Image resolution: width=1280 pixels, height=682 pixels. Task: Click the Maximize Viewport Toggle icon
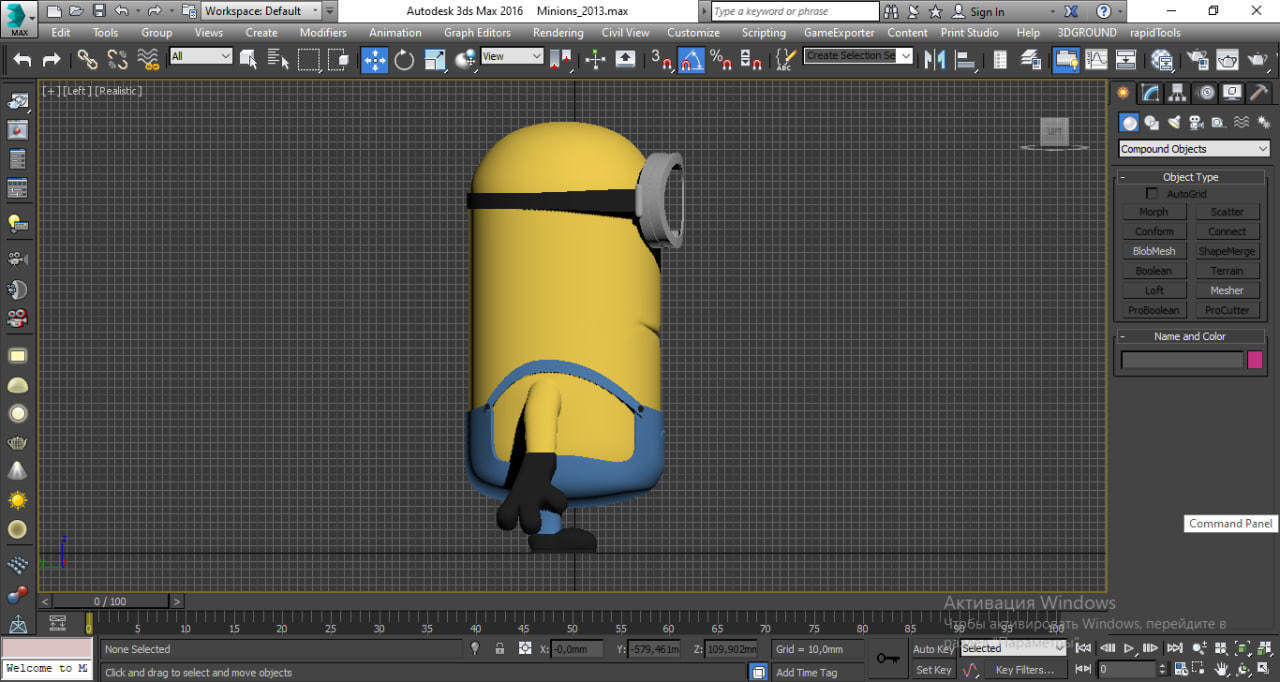(1261, 669)
